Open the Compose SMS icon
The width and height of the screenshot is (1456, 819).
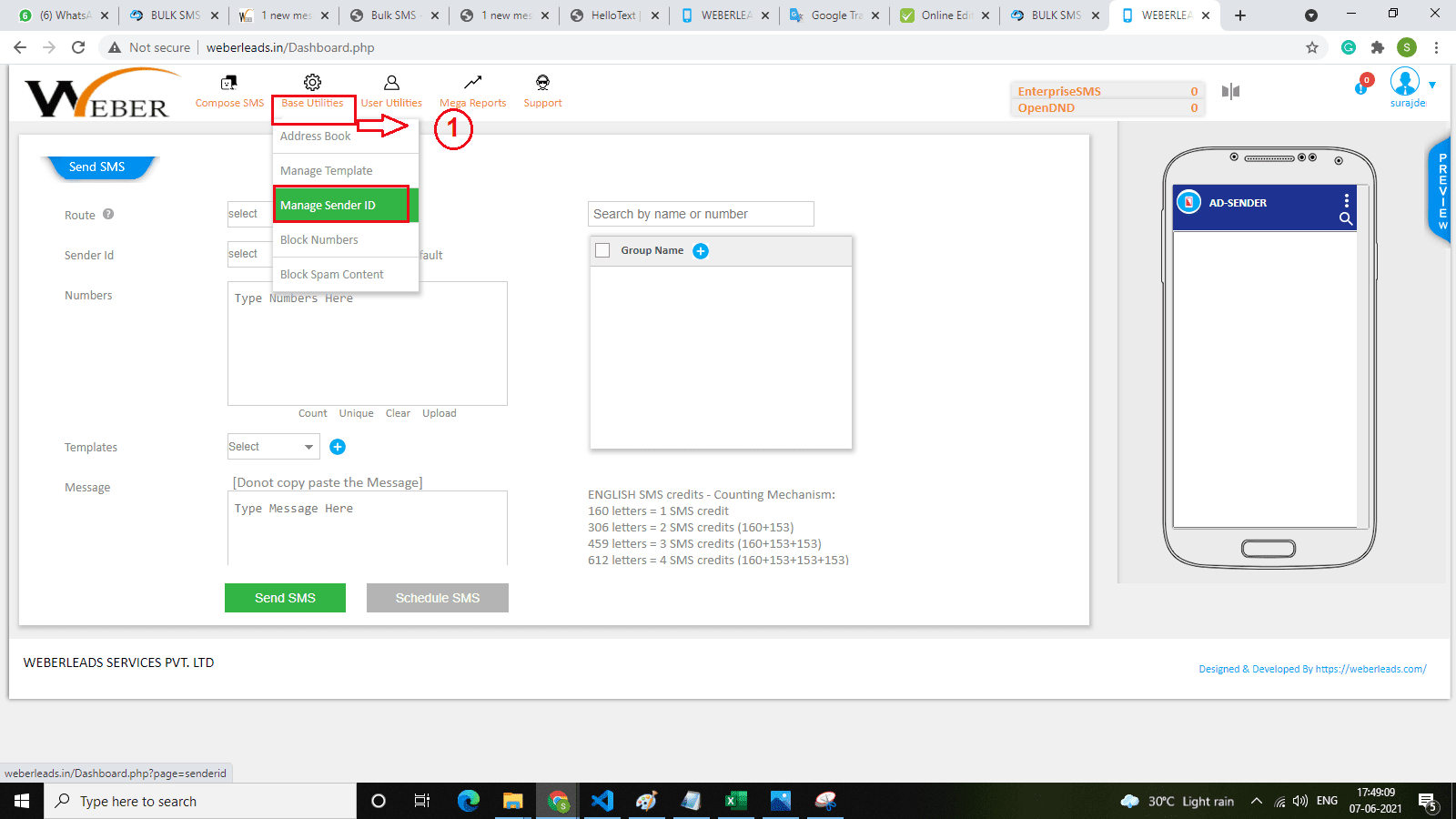(229, 83)
